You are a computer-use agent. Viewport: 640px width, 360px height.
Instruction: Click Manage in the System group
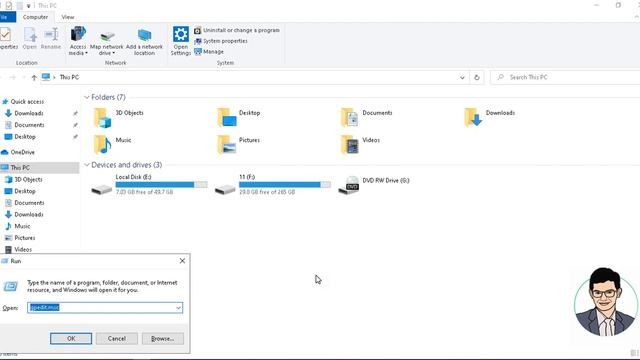(209, 52)
